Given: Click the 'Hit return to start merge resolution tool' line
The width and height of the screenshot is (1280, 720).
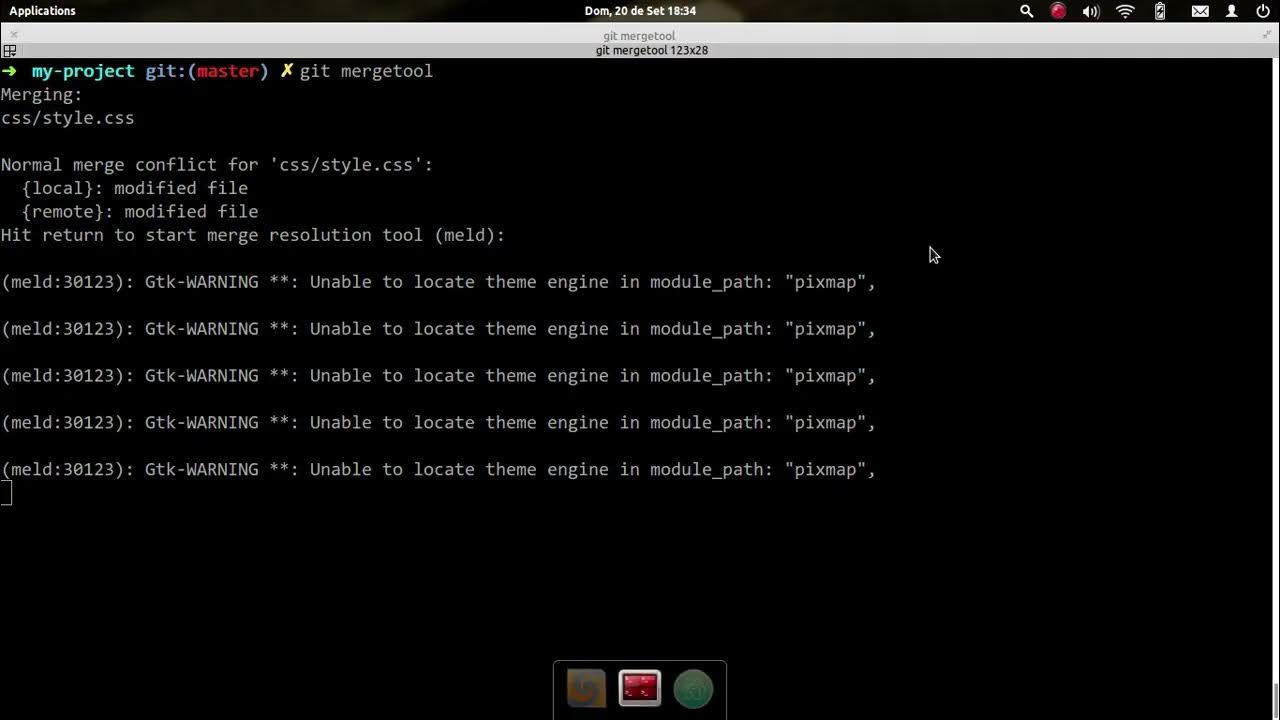Looking at the screenshot, I should [x=253, y=235].
